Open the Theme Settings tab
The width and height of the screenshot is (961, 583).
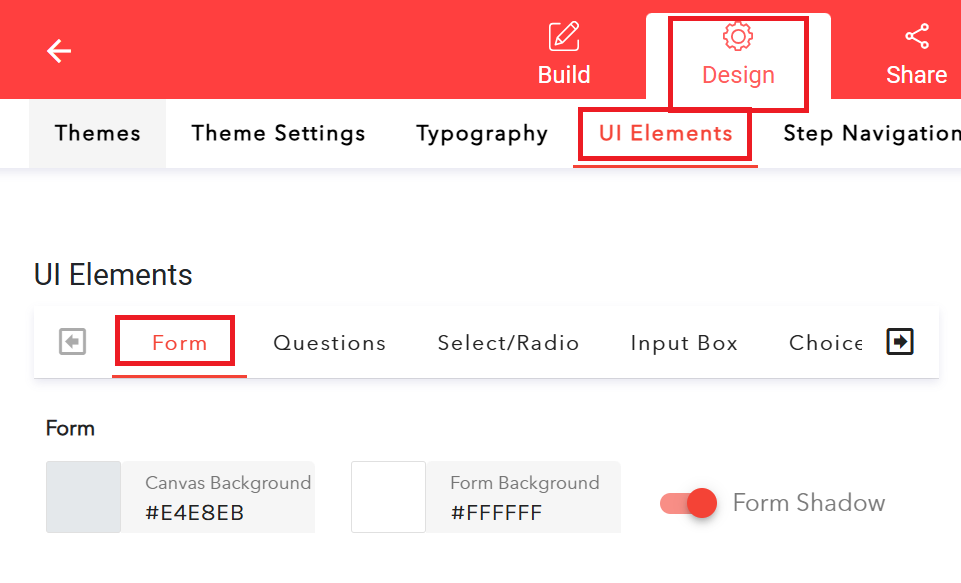[x=278, y=133]
